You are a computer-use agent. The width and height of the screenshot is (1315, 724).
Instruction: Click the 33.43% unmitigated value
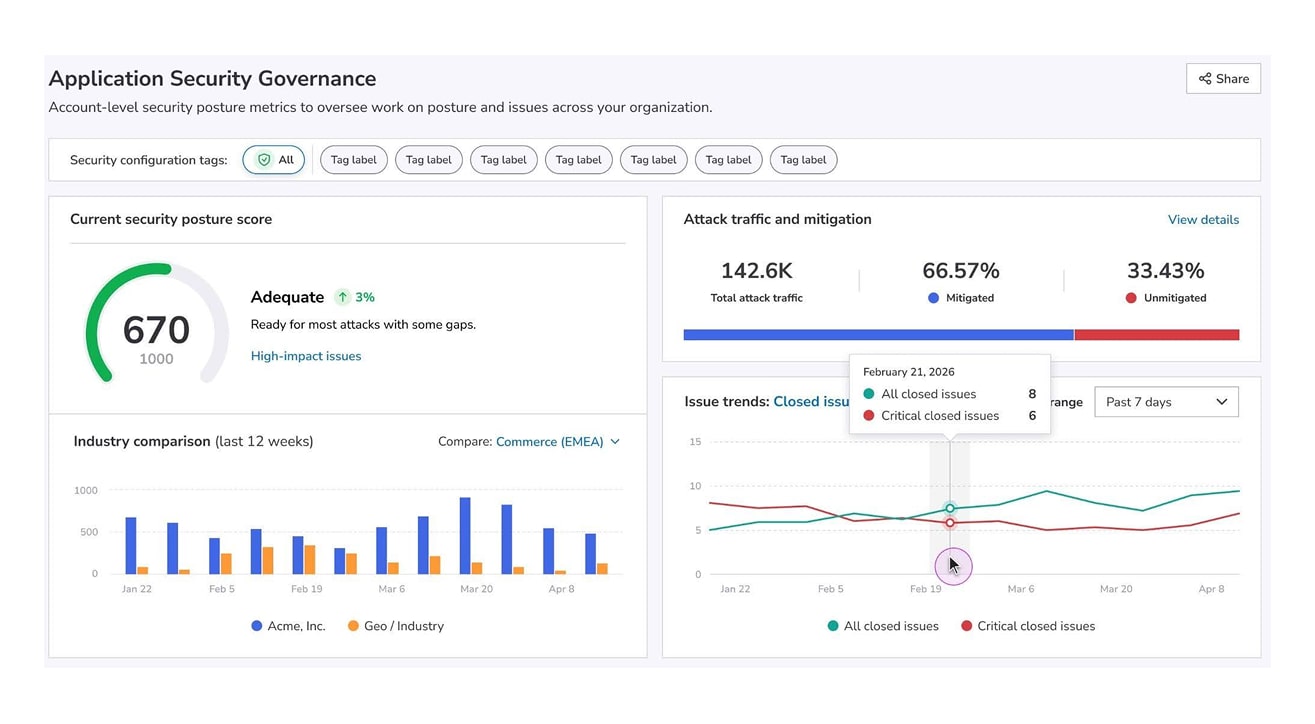1165,271
